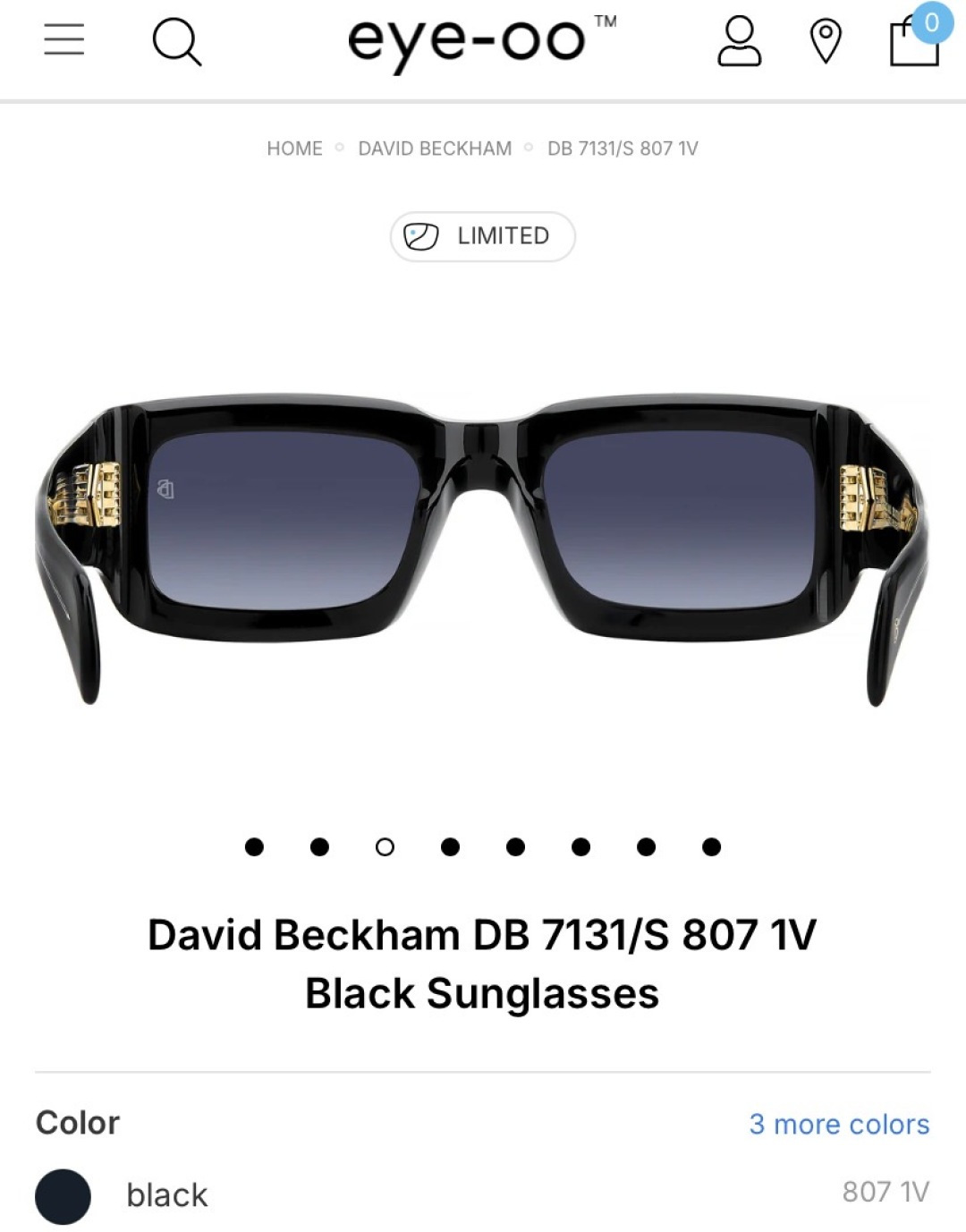Click the cart count badge
The image size is (966, 1232).
point(931,22)
